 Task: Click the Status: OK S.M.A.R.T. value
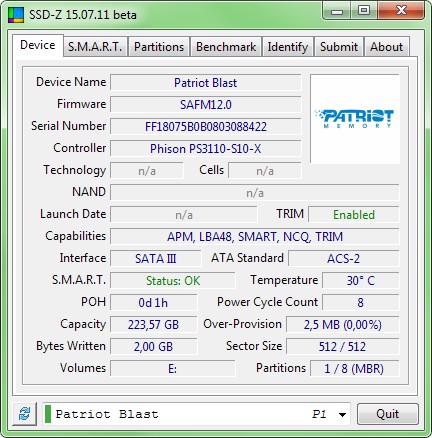[x=173, y=281]
